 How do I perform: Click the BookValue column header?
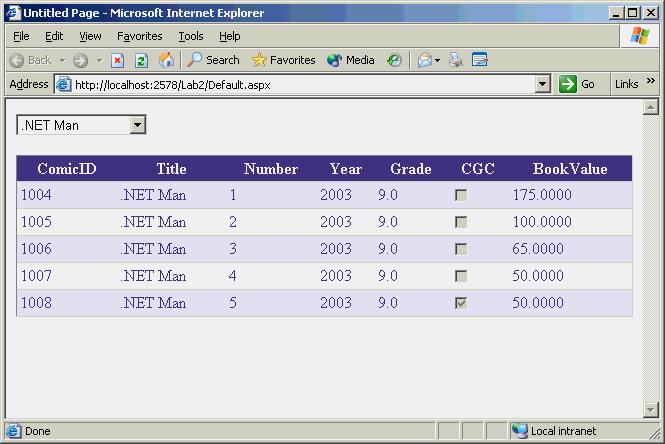570,169
